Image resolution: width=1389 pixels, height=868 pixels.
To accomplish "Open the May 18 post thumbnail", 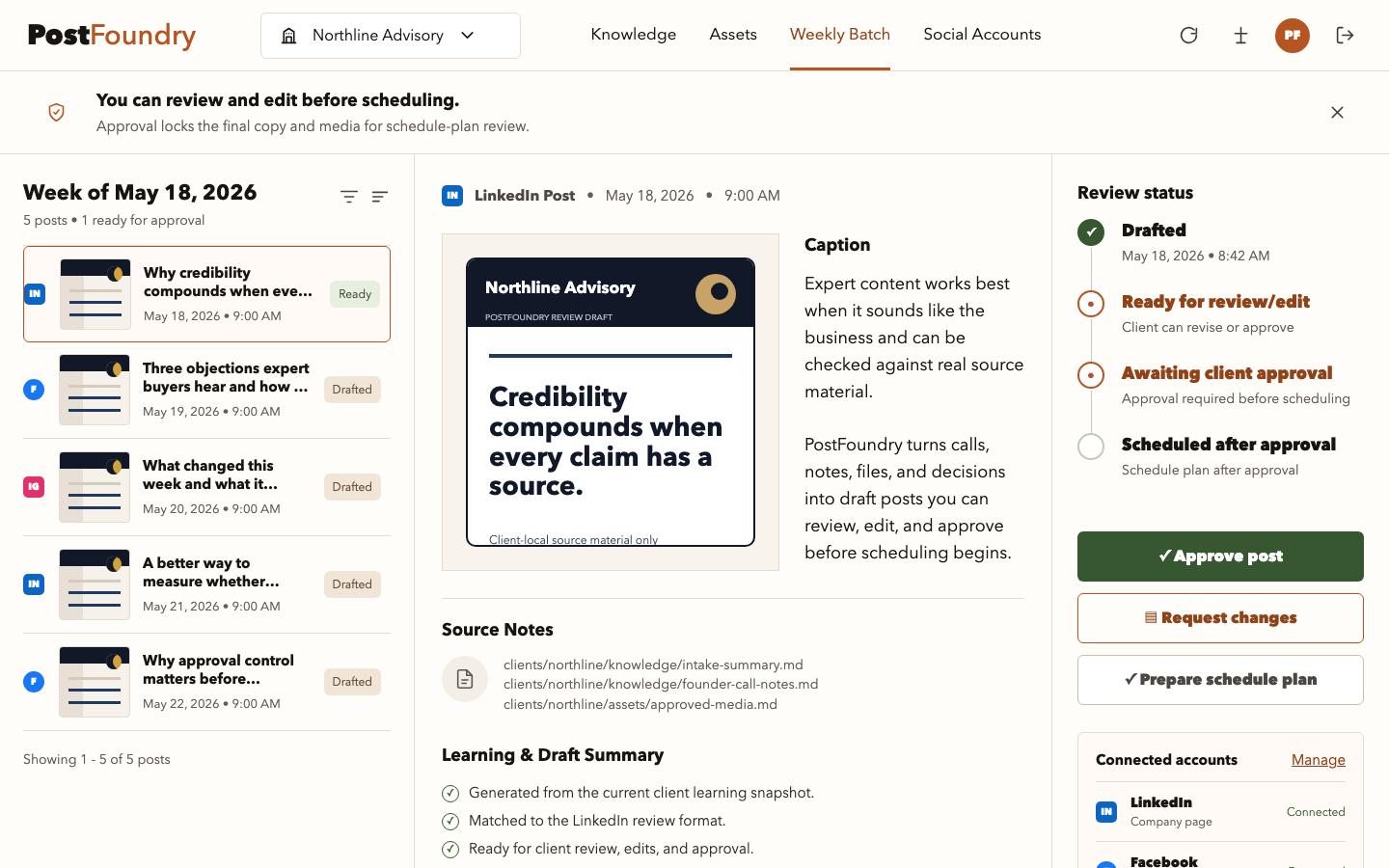I will 95,294.
